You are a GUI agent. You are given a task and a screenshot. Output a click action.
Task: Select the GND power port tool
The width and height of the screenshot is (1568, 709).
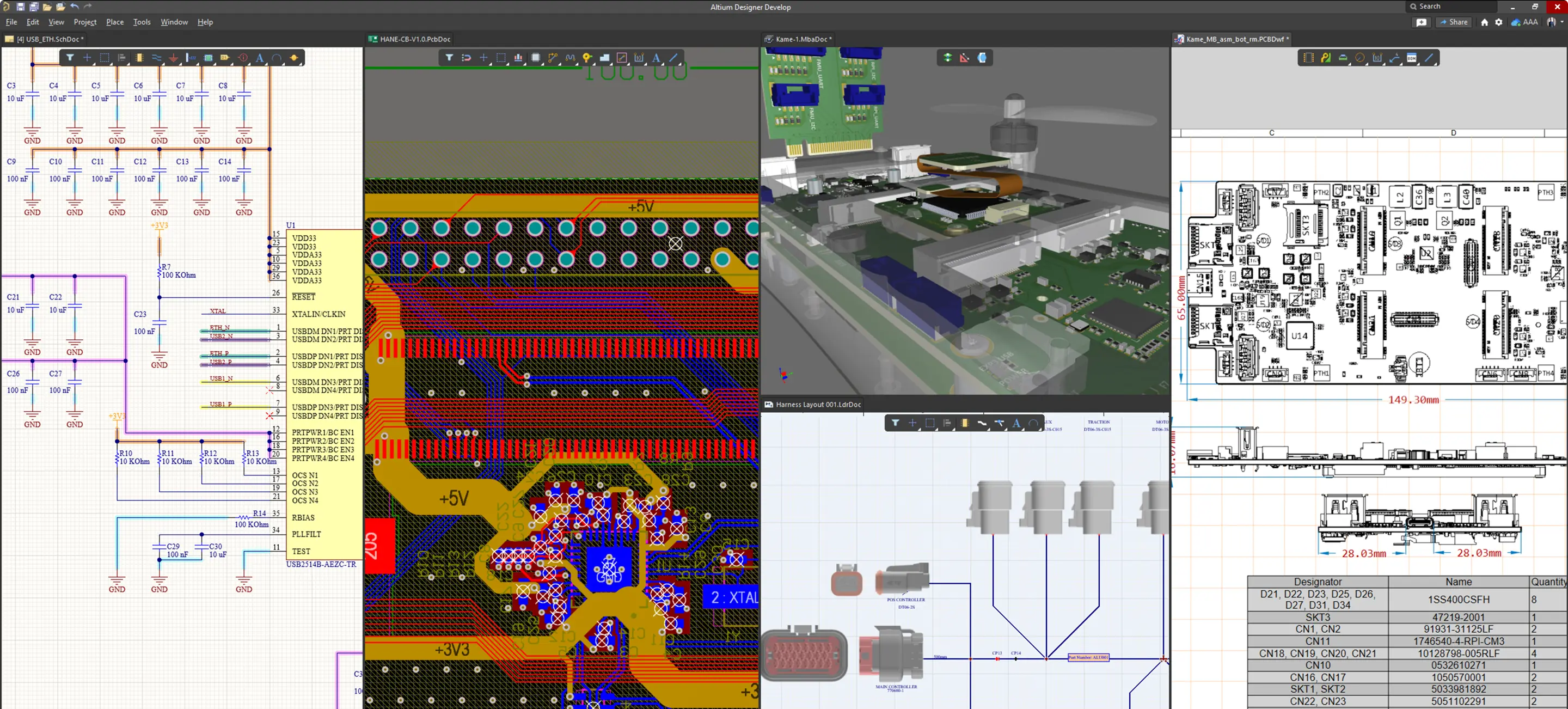[174, 58]
